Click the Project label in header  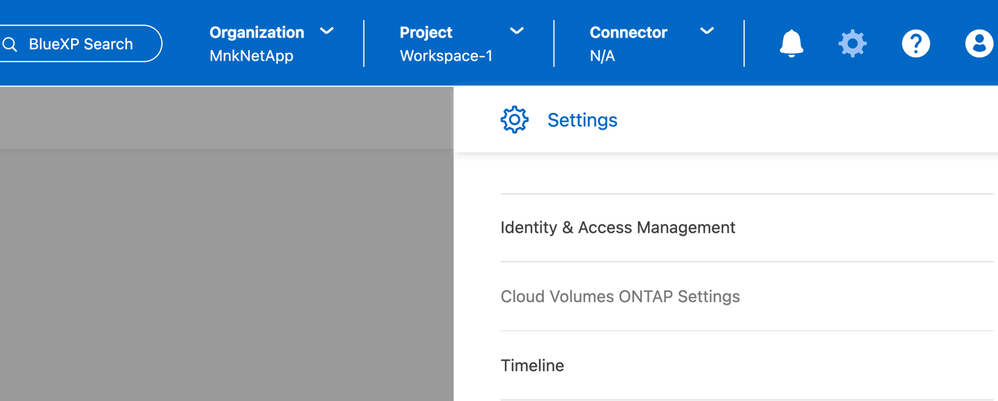coord(426,32)
